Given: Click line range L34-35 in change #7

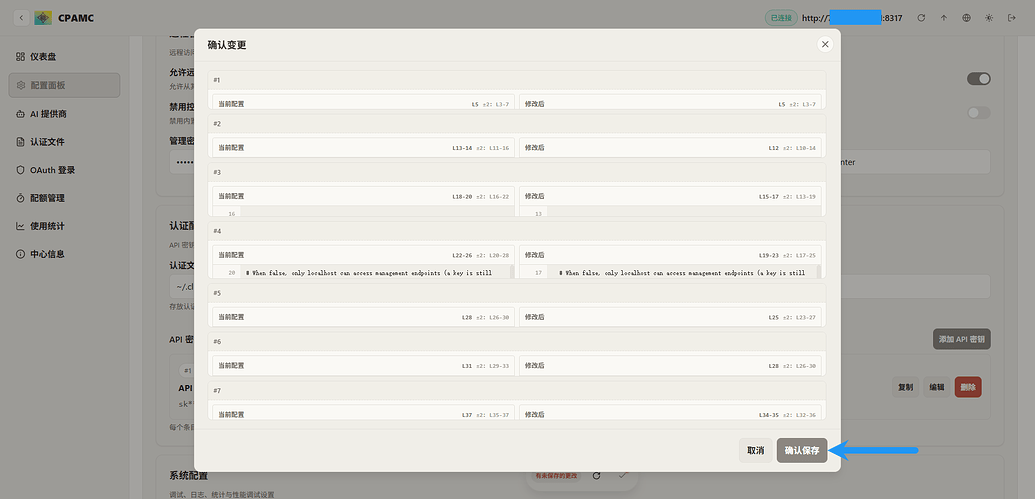Looking at the screenshot, I should point(768,415).
